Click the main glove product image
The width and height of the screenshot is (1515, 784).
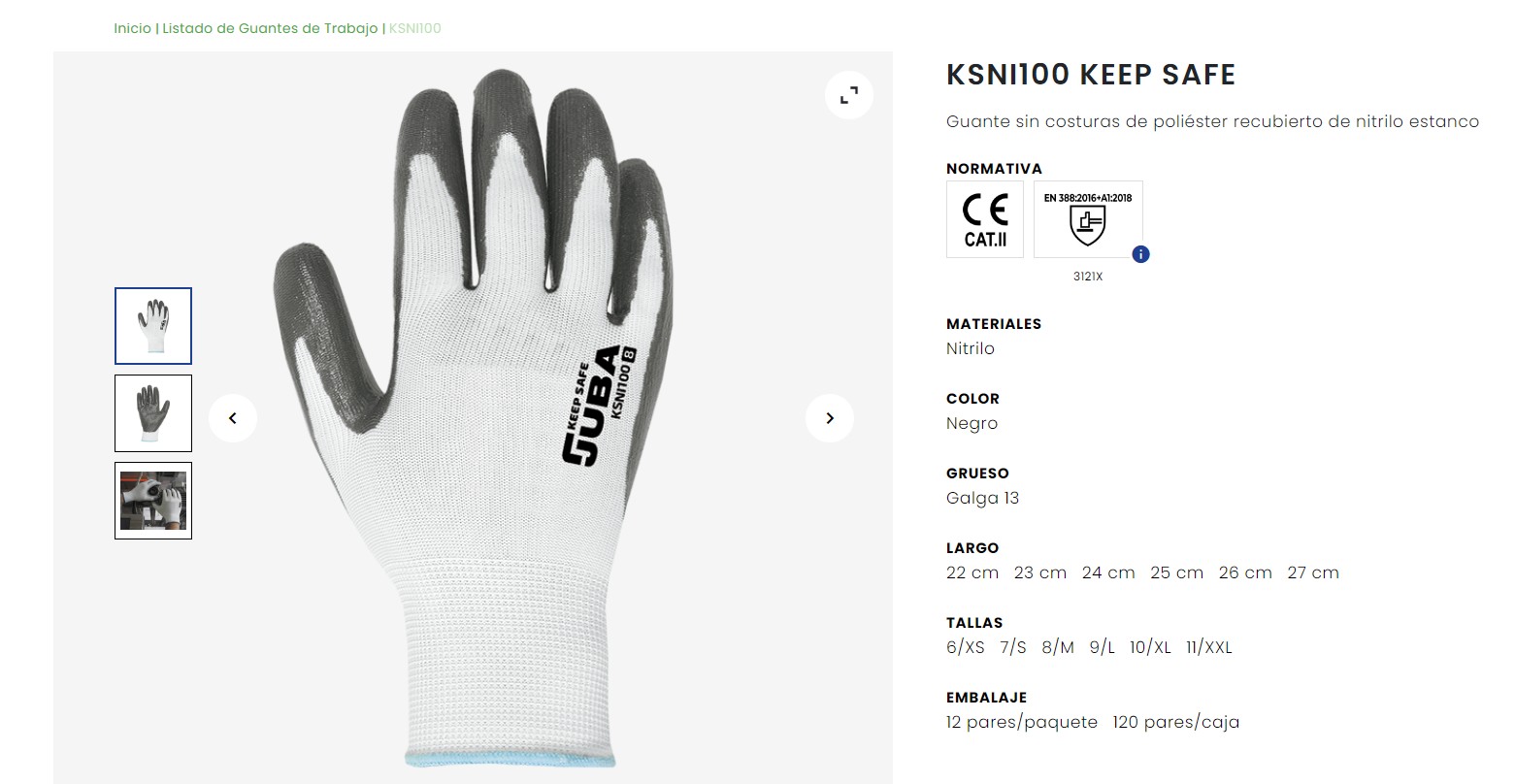(x=473, y=418)
